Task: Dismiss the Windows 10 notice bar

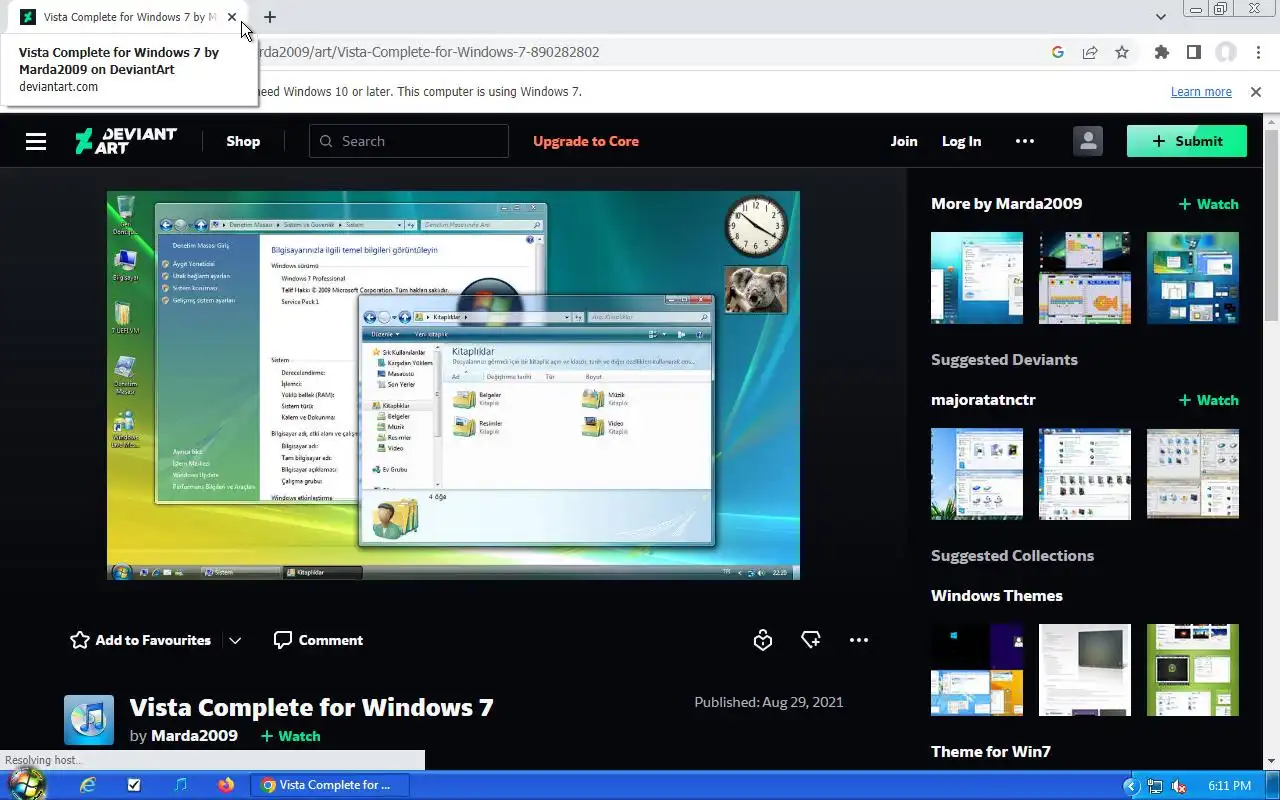Action: 1256,92
